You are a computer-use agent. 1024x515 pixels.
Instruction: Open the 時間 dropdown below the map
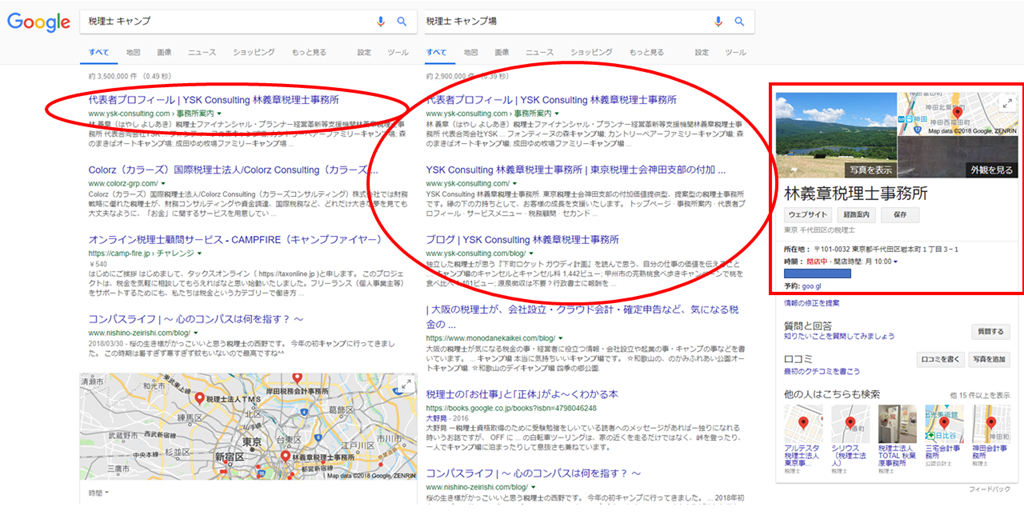pos(99,493)
